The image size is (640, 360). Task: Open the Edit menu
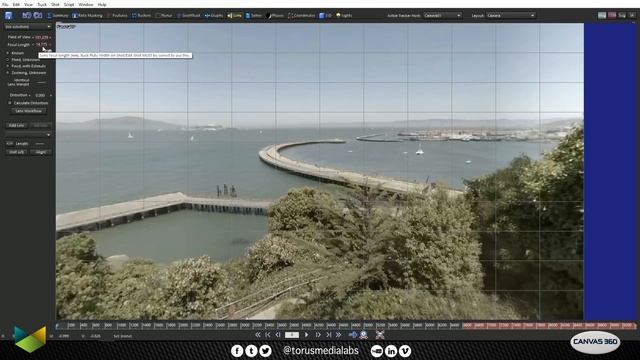tap(16, 4)
